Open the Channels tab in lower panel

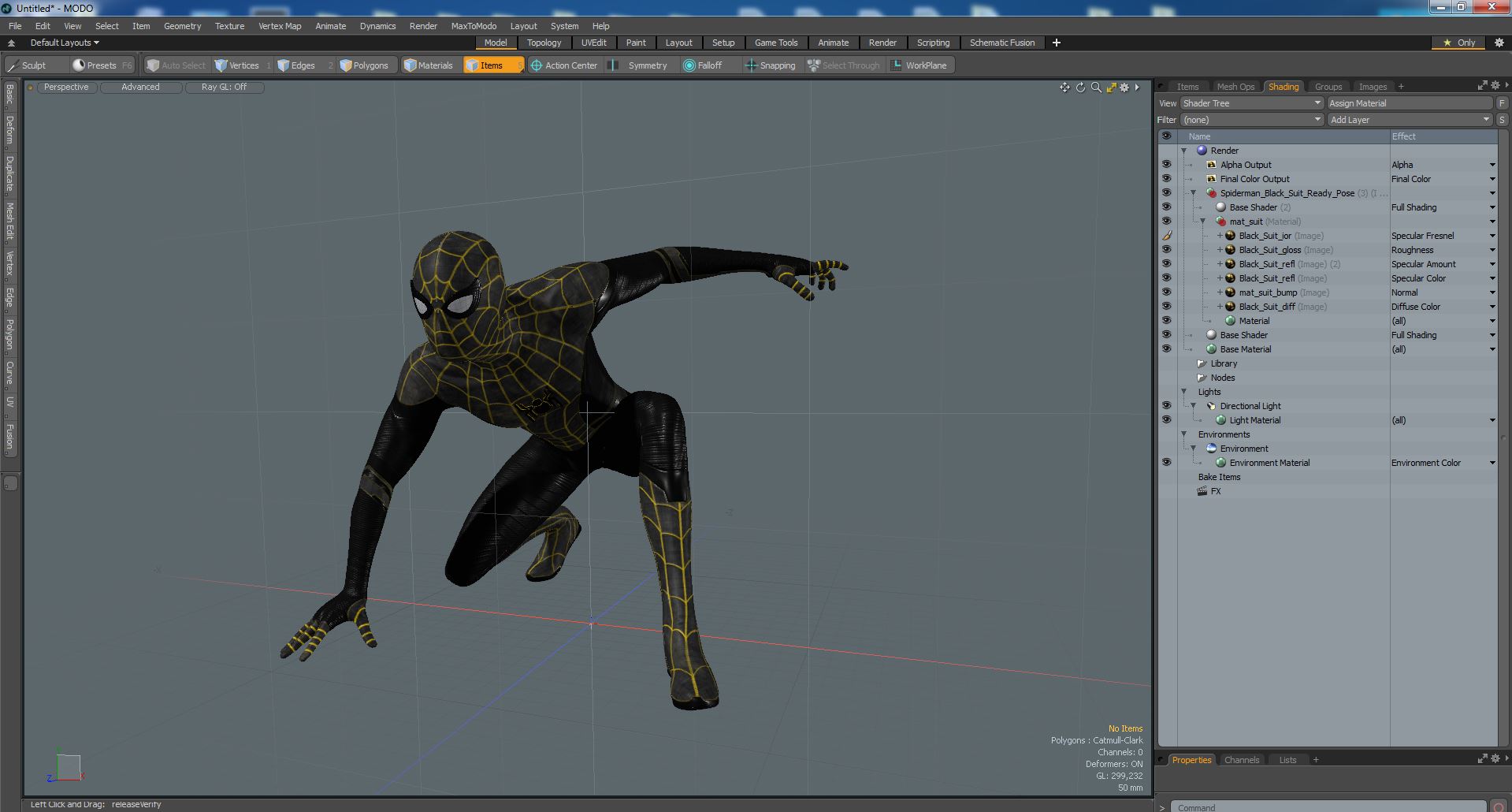click(x=1242, y=760)
